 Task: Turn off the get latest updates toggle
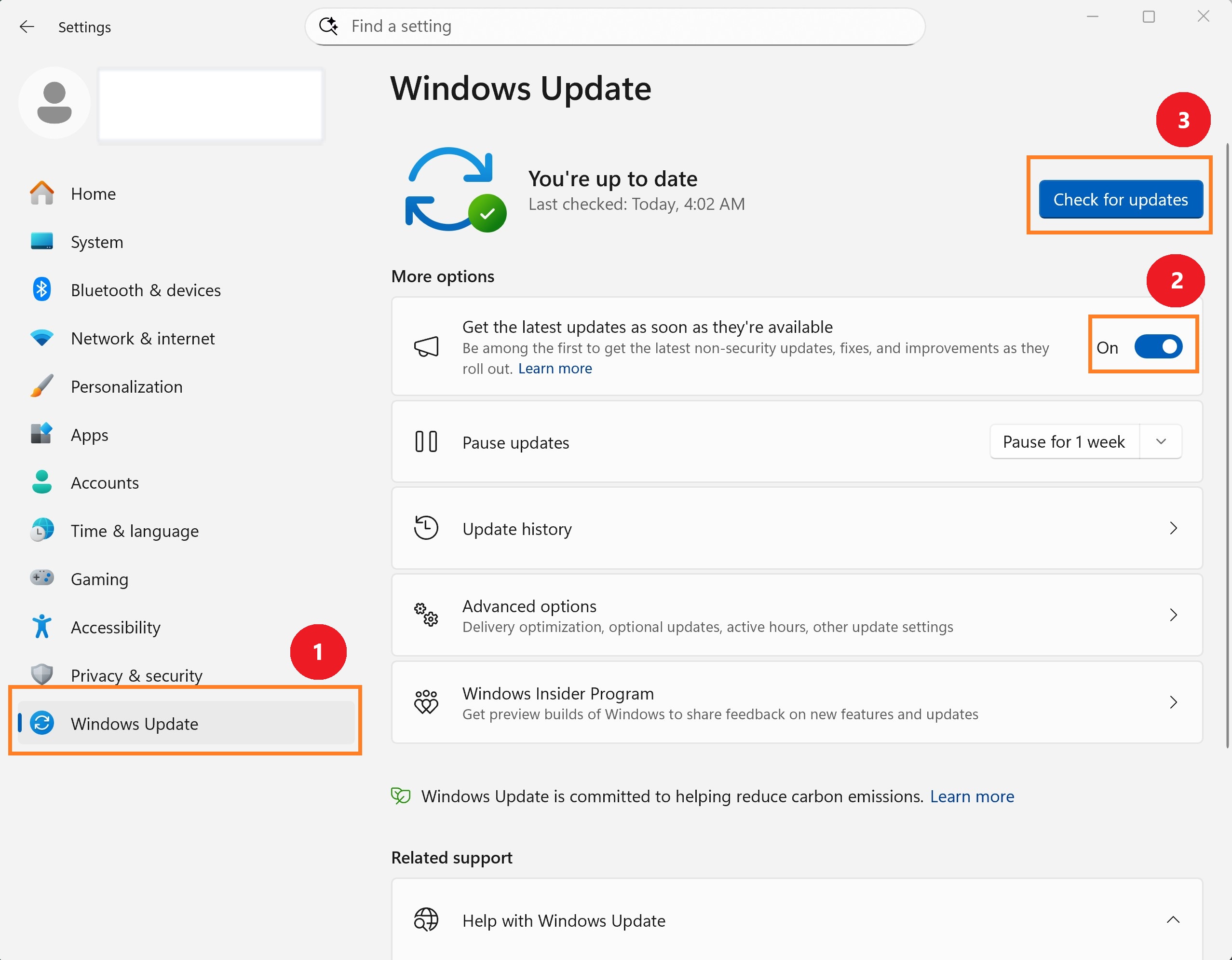pos(1159,347)
